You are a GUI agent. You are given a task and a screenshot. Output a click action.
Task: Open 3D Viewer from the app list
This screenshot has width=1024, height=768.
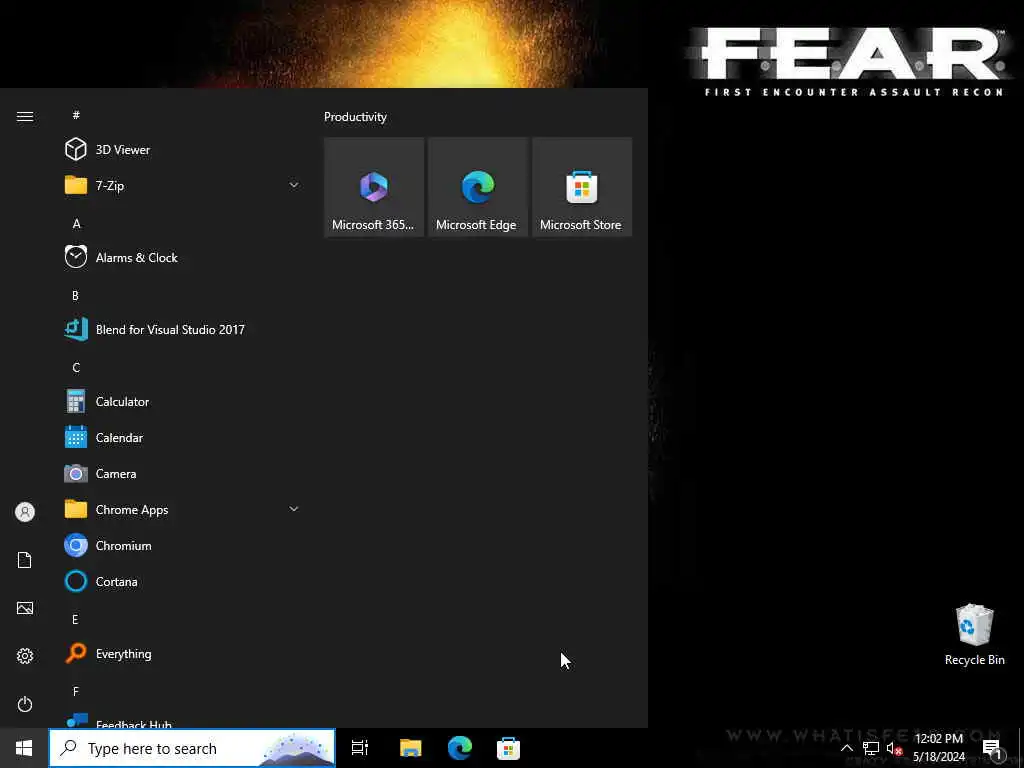pyautogui.click(x=182, y=150)
